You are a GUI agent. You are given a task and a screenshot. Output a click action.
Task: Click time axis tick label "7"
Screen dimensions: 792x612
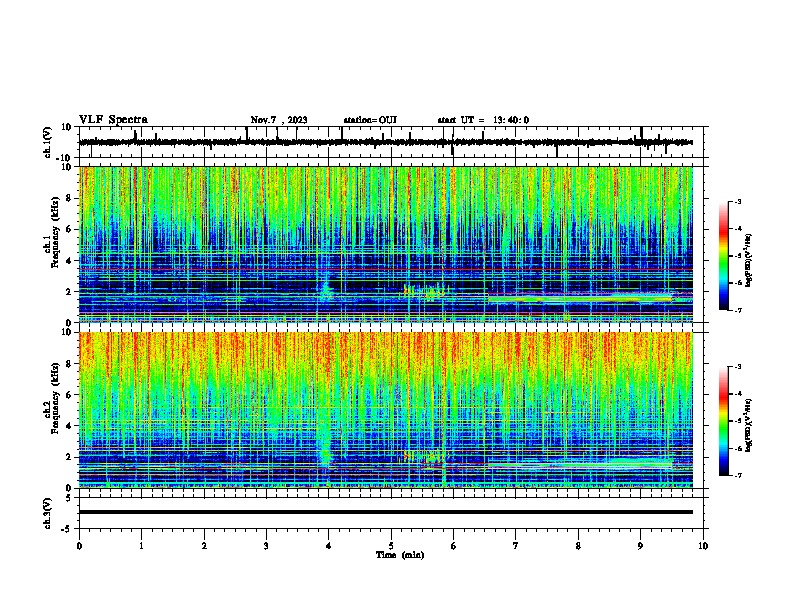[516, 546]
